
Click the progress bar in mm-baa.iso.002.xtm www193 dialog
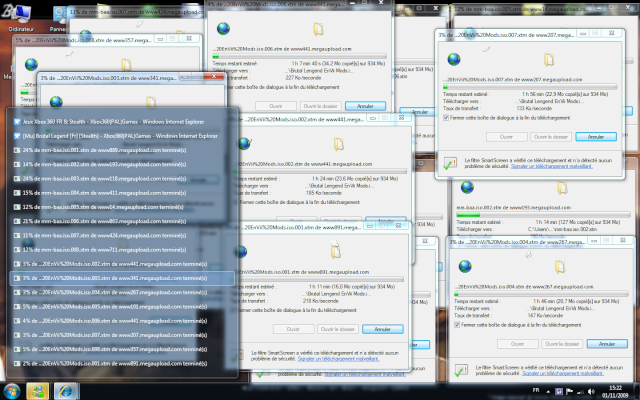click(x=544, y=215)
